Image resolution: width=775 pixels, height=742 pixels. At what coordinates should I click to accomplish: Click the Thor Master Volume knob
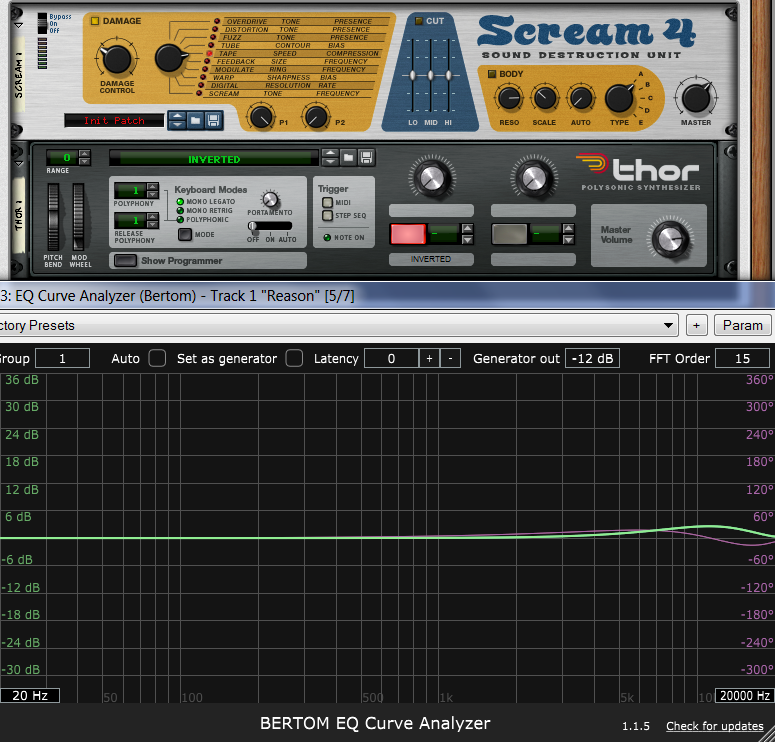tap(670, 239)
